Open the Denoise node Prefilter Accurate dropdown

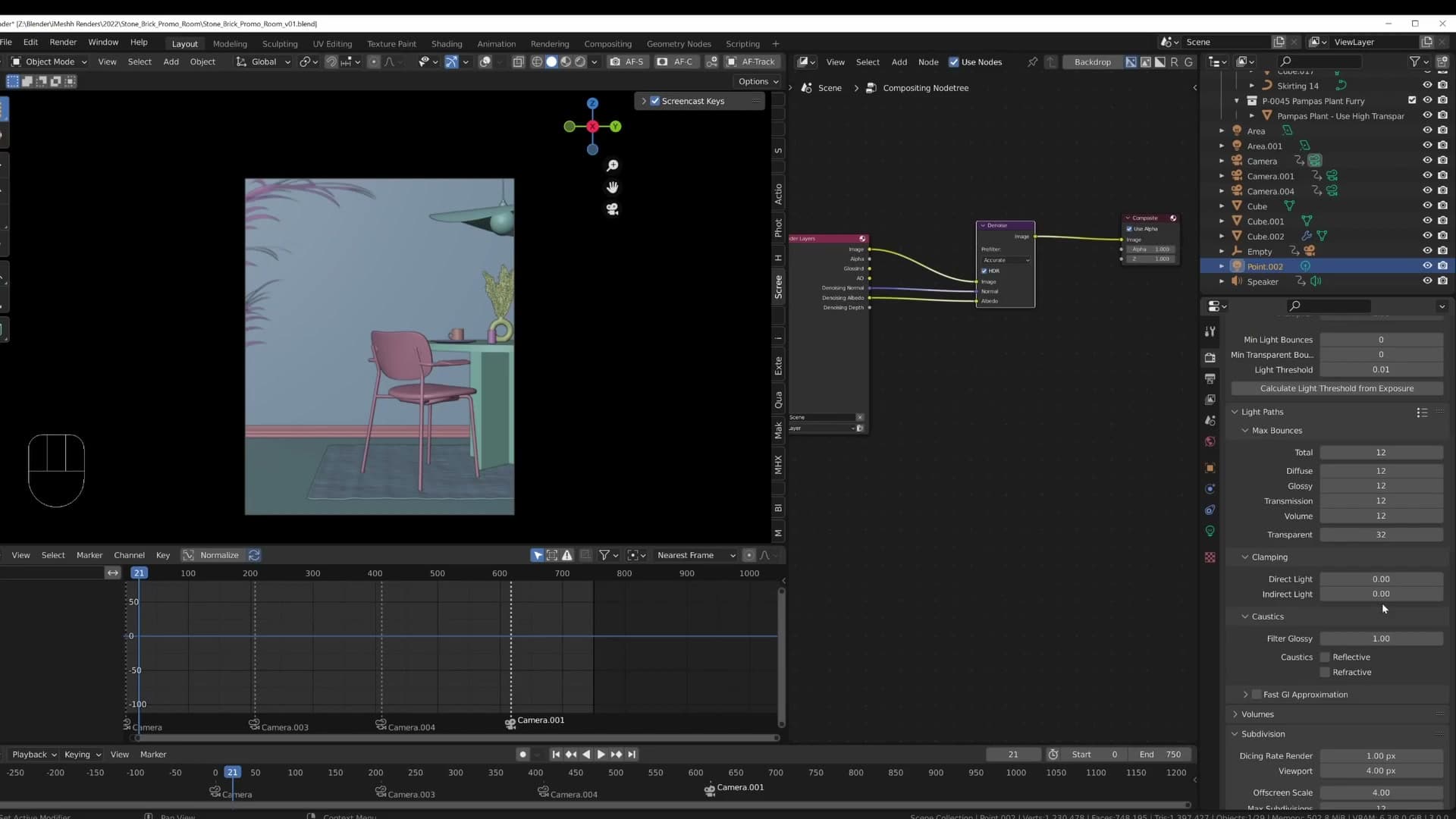1006,260
